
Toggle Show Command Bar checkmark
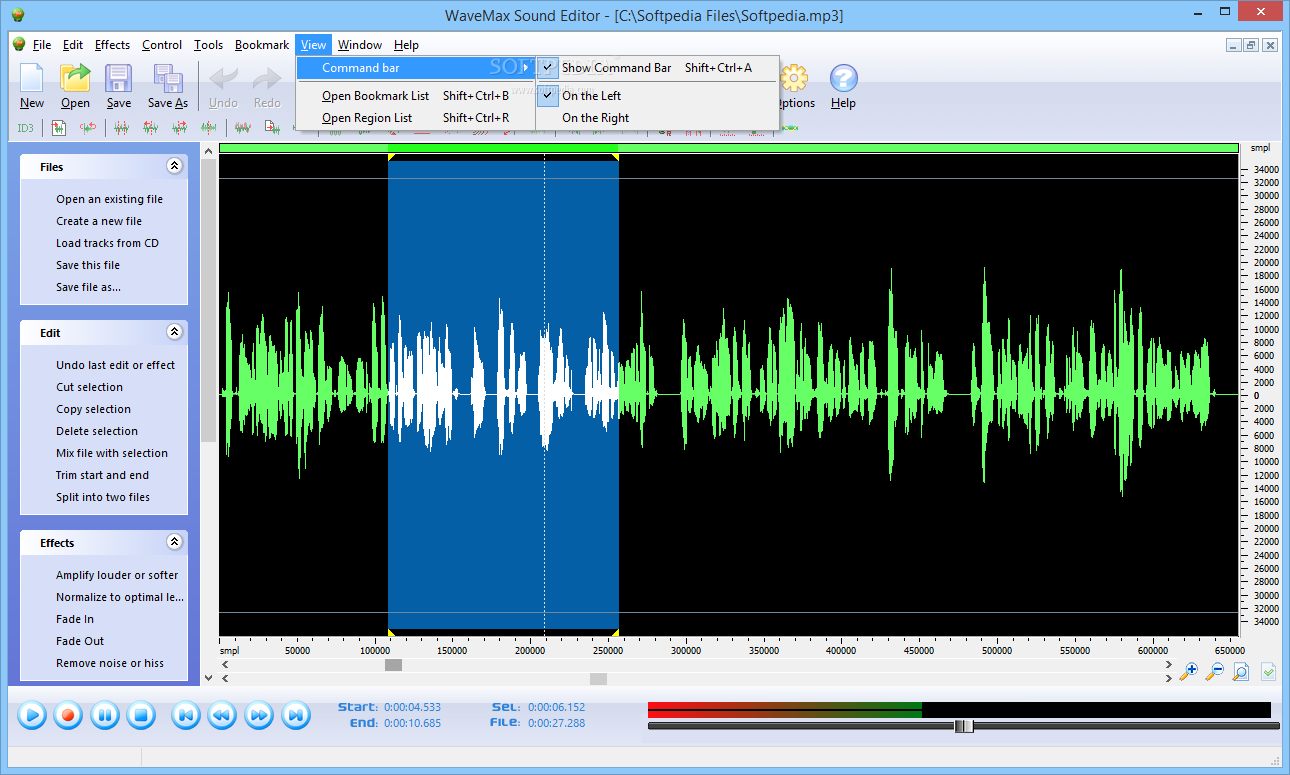[547, 68]
